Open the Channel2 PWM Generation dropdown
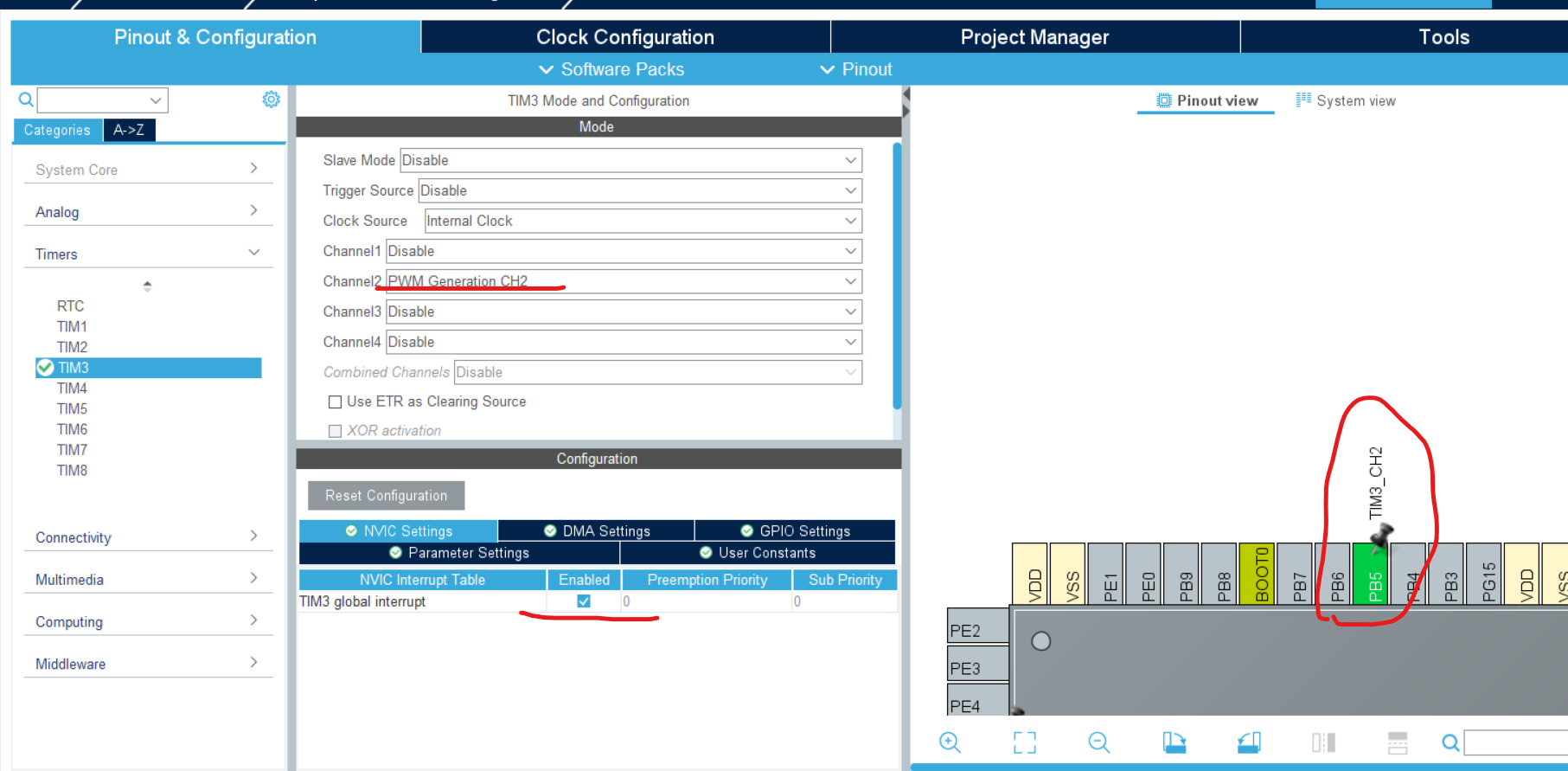1568x771 pixels. (624, 281)
